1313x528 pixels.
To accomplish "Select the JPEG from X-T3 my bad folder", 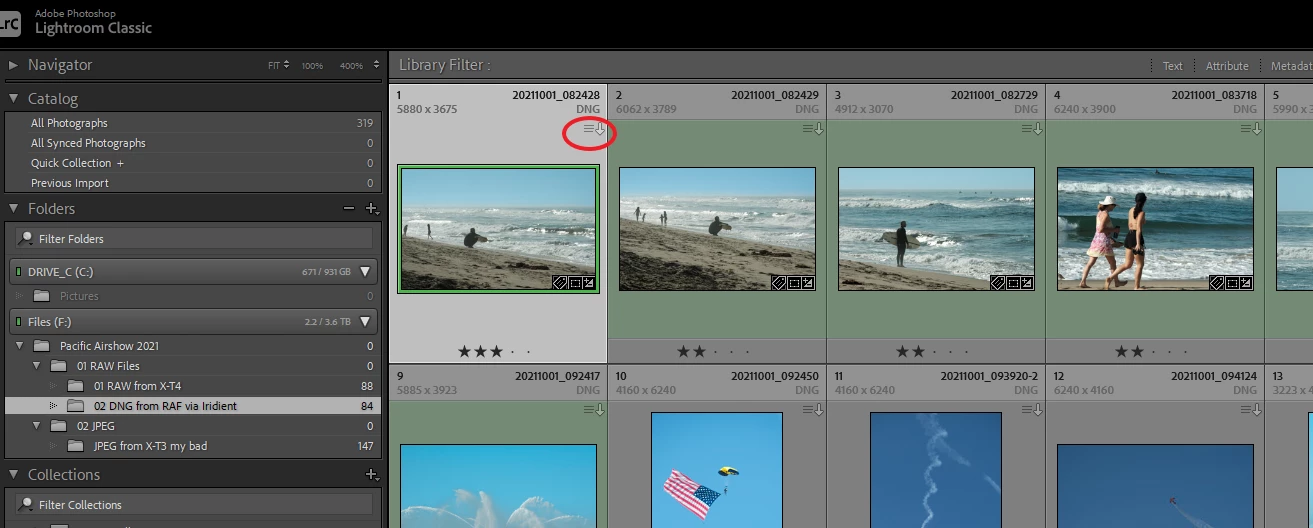I will (192, 446).
